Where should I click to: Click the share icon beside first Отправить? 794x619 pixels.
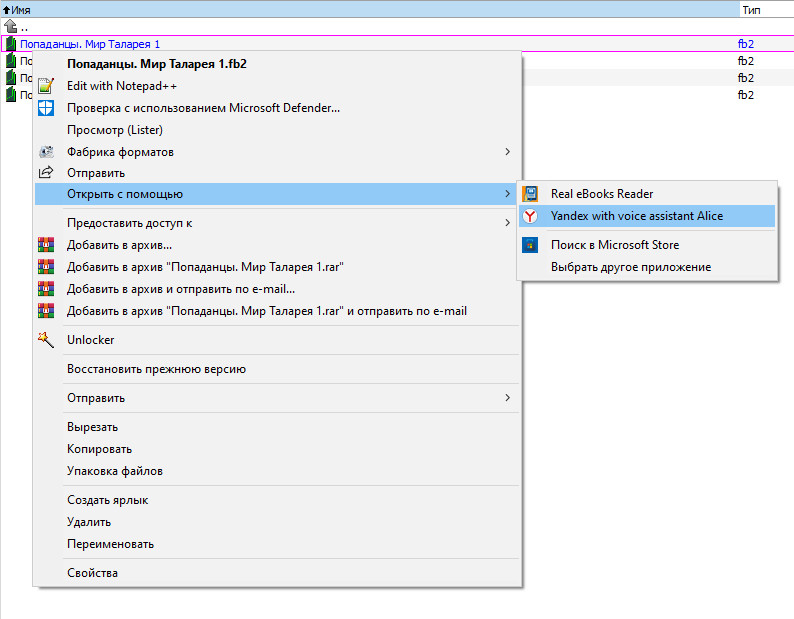[46, 172]
